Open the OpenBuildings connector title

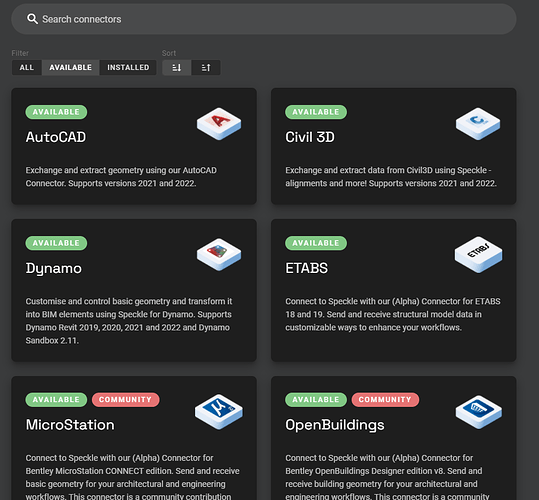coord(335,425)
